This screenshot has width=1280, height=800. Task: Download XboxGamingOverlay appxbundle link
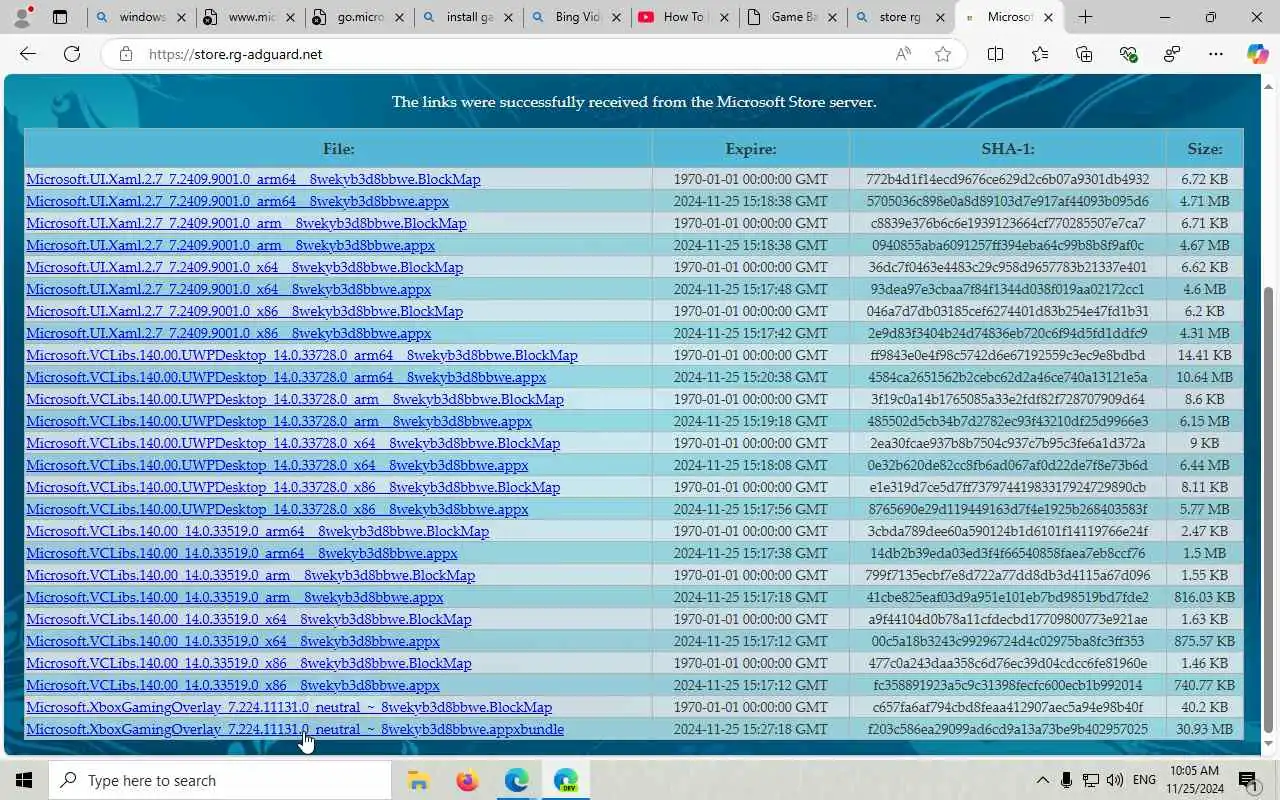click(x=295, y=729)
